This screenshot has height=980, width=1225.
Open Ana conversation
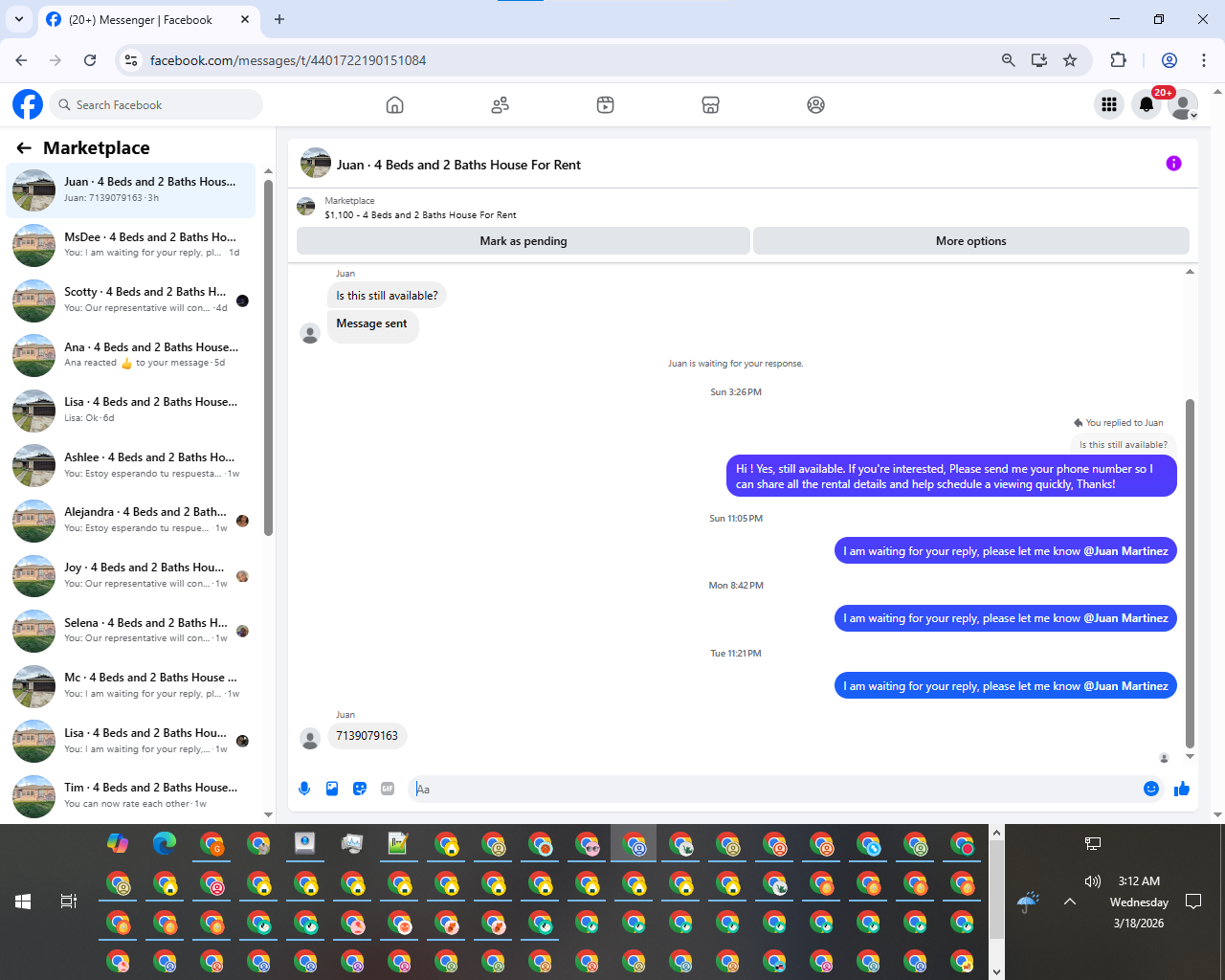point(131,355)
